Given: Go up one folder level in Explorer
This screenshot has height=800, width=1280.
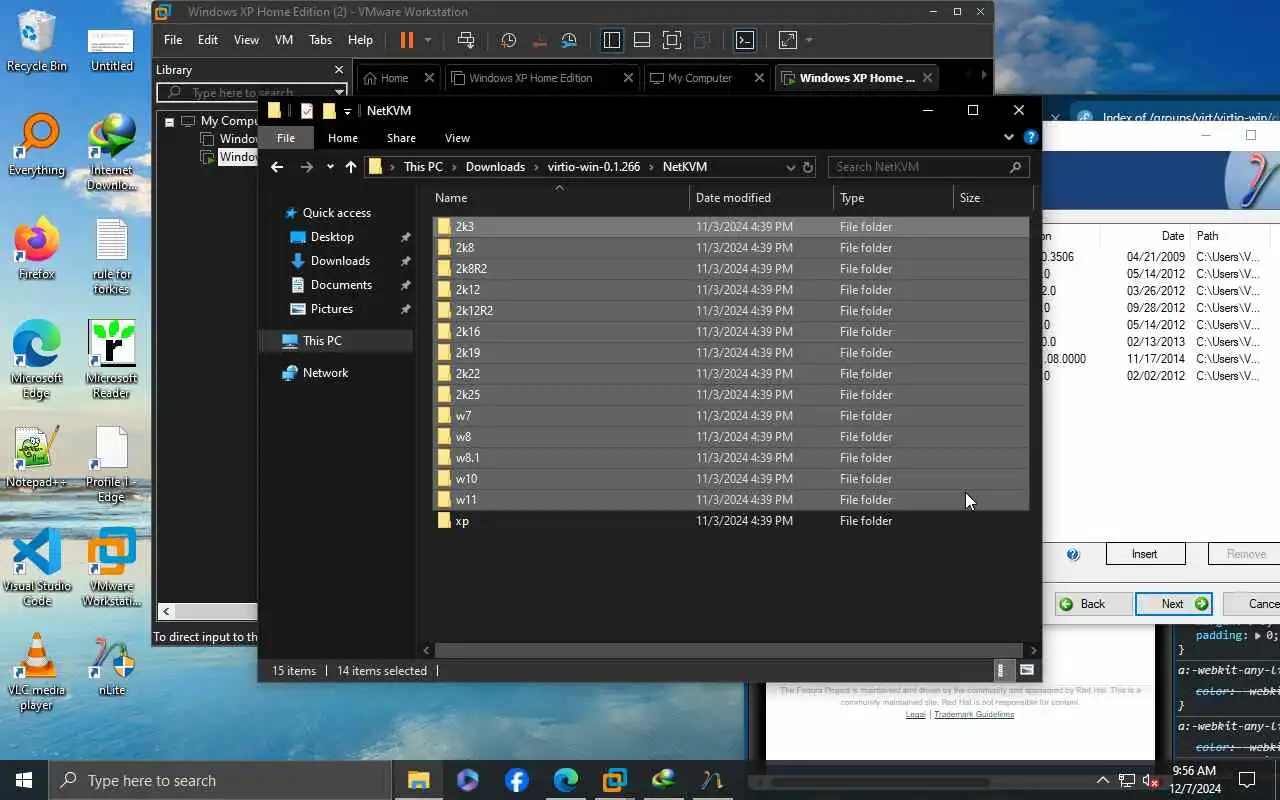Looking at the screenshot, I should click(x=350, y=167).
